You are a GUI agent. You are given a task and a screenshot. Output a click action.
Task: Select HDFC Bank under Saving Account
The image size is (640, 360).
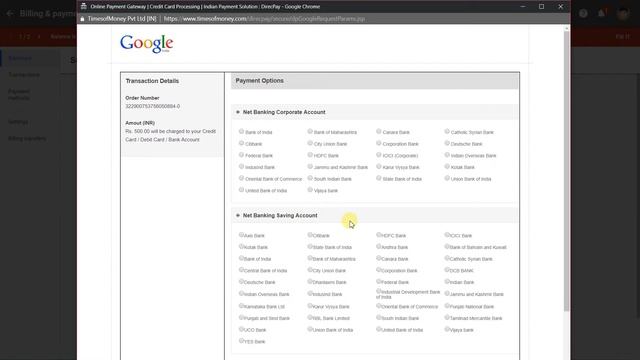point(378,235)
